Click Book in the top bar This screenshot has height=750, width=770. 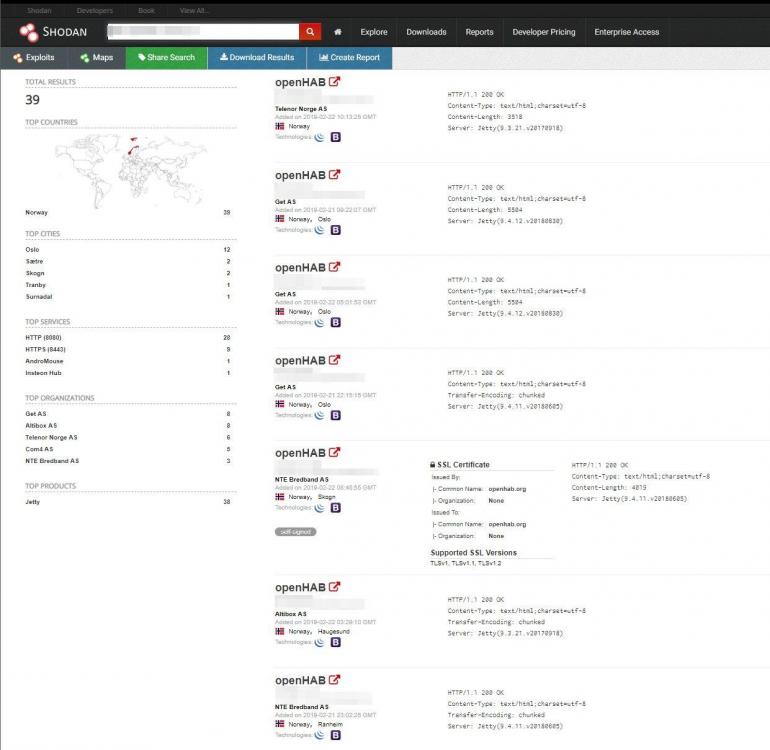pyautogui.click(x=146, y=10)
